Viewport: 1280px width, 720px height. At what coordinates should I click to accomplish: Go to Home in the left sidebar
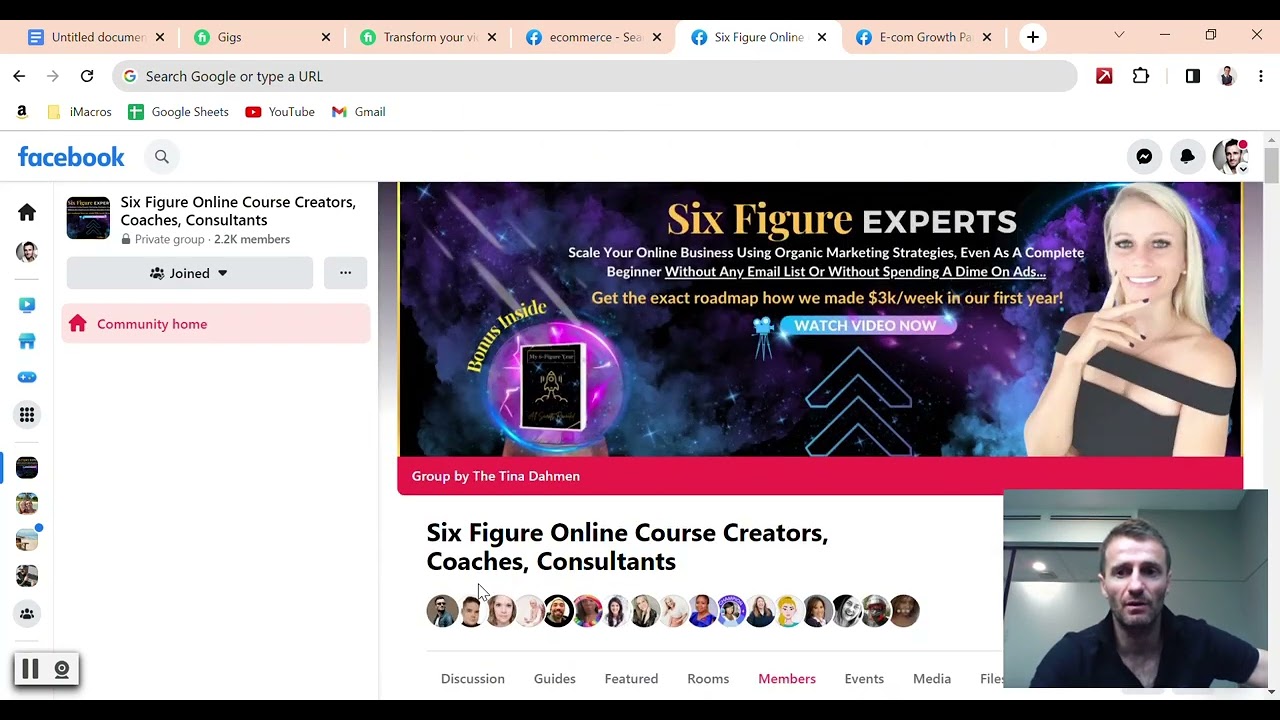(27, 212)
